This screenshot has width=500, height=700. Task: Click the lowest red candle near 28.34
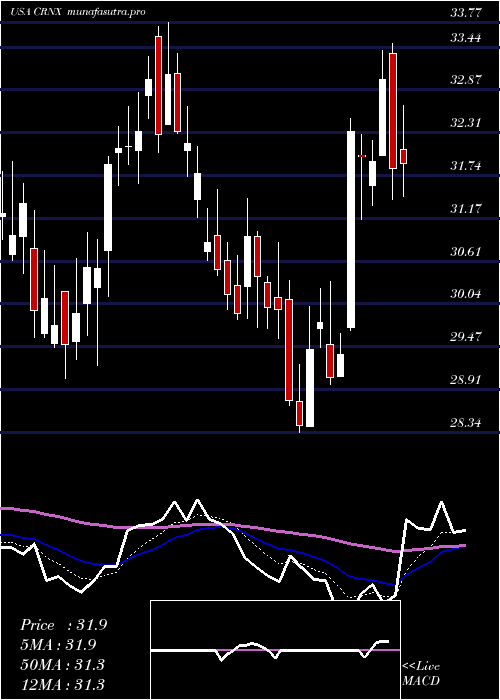pos(299,413)
